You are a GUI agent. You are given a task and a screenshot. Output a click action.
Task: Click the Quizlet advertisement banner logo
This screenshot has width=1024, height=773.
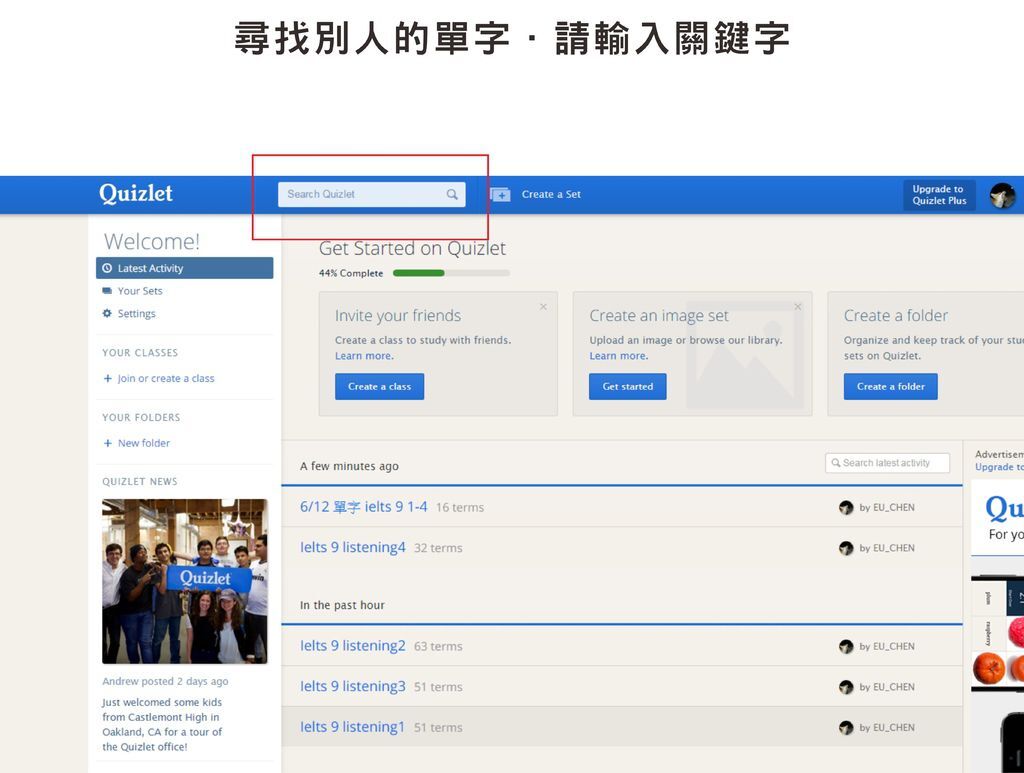1004,509
